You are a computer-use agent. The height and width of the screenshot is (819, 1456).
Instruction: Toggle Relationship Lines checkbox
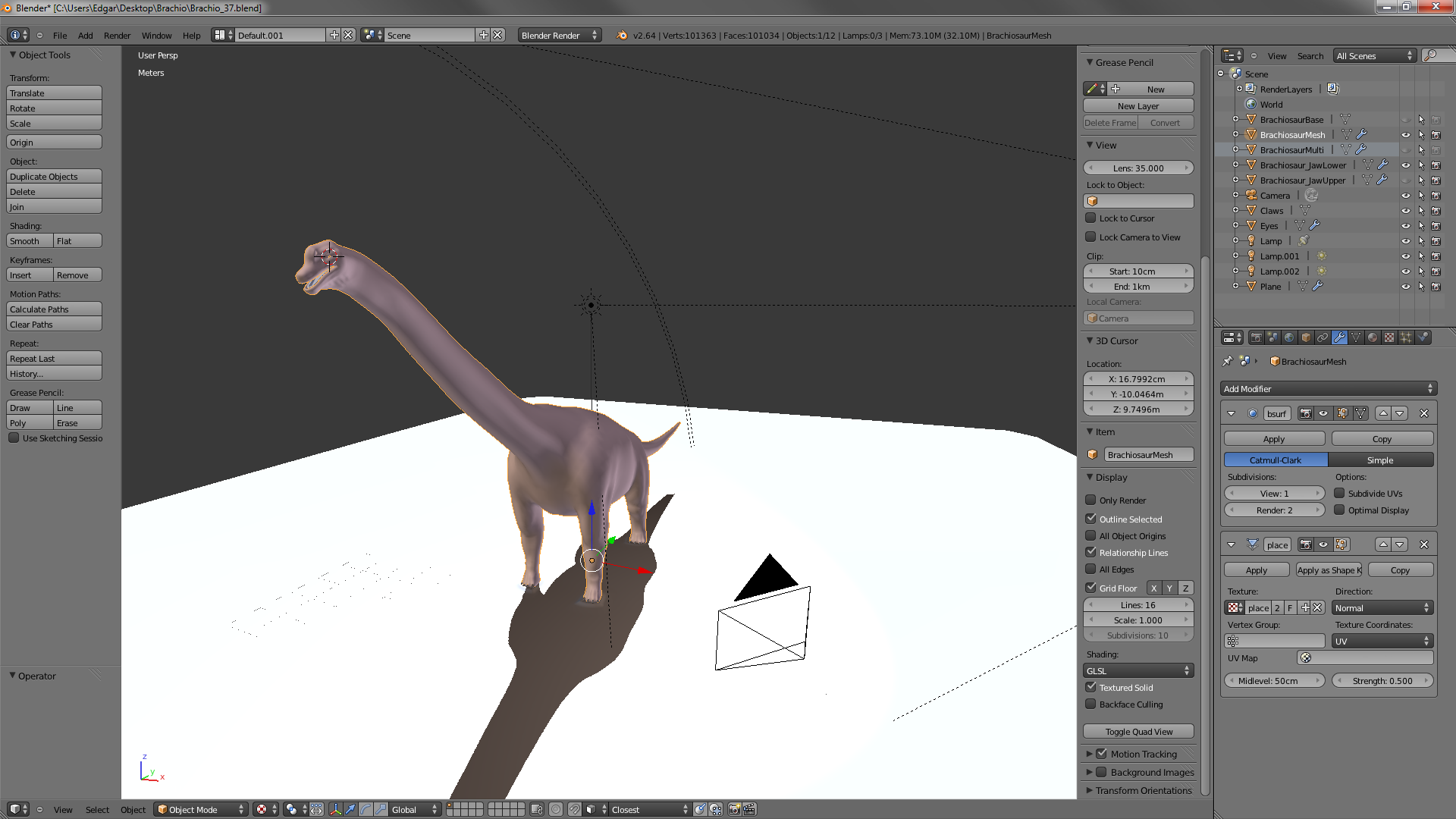pyautogui.click(x=1090, y=552)
